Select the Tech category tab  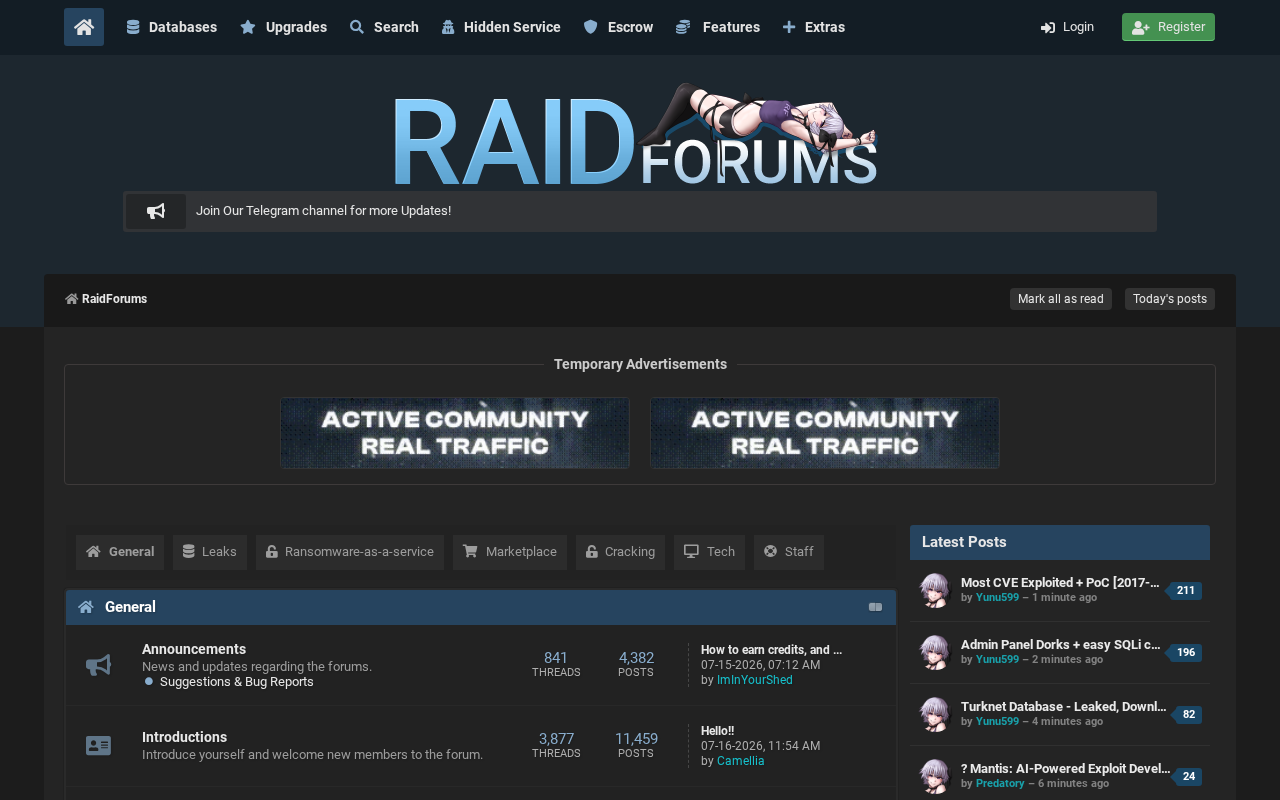pyautogui.click(x=709, y=552)
